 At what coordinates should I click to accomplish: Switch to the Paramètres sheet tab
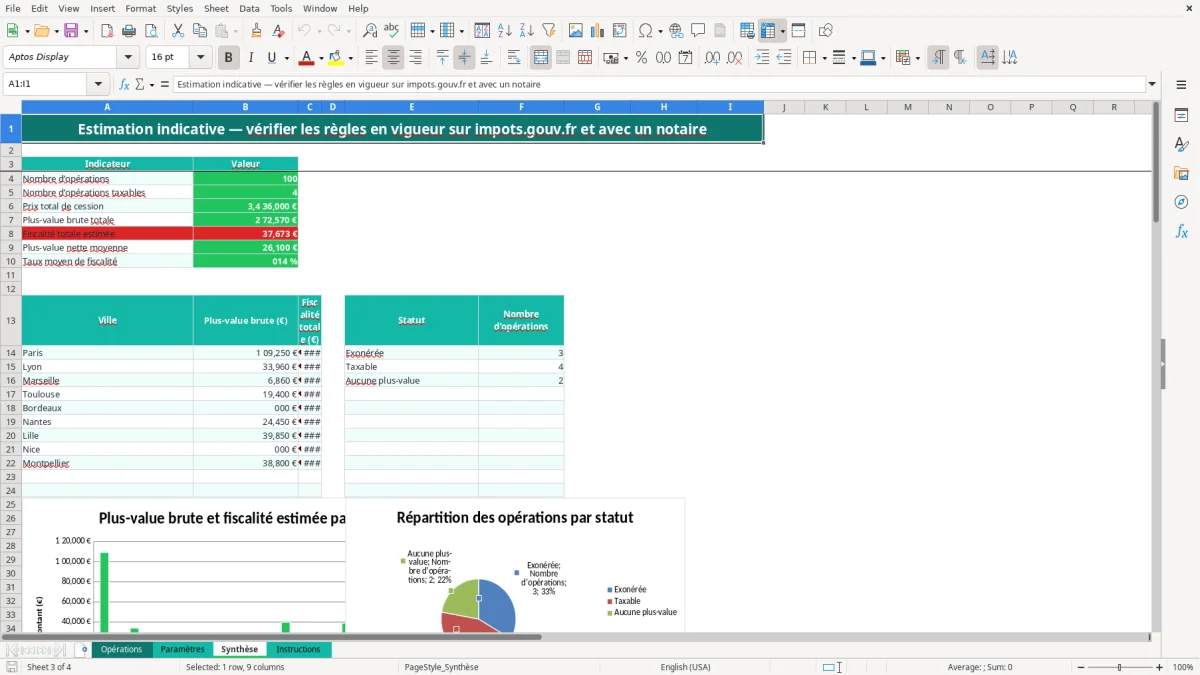(x=182, y=649)
